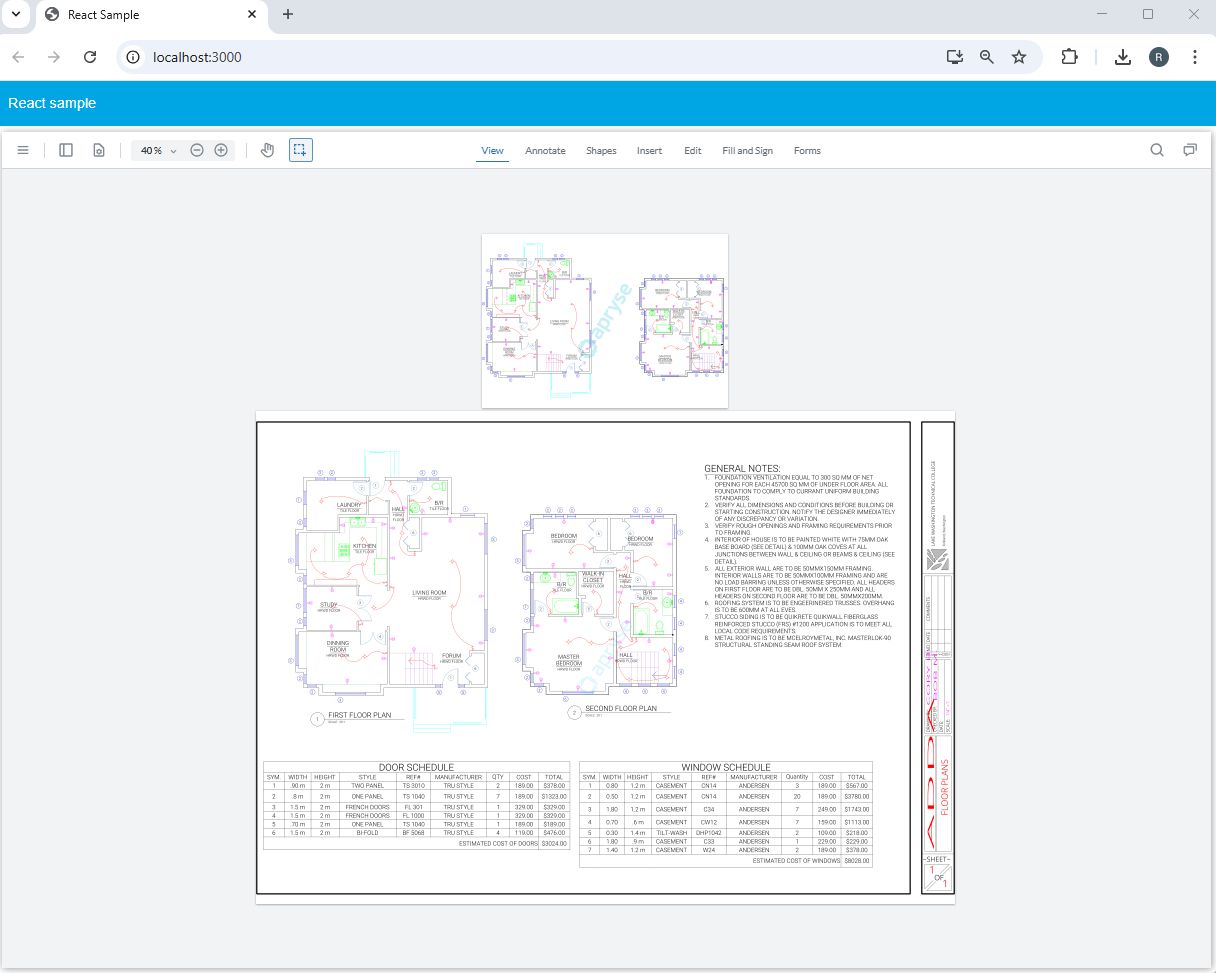The height and width of the screenshot is (973, 1216).
Task: Click the browser back arrow
Action: (x=19, y=57)
